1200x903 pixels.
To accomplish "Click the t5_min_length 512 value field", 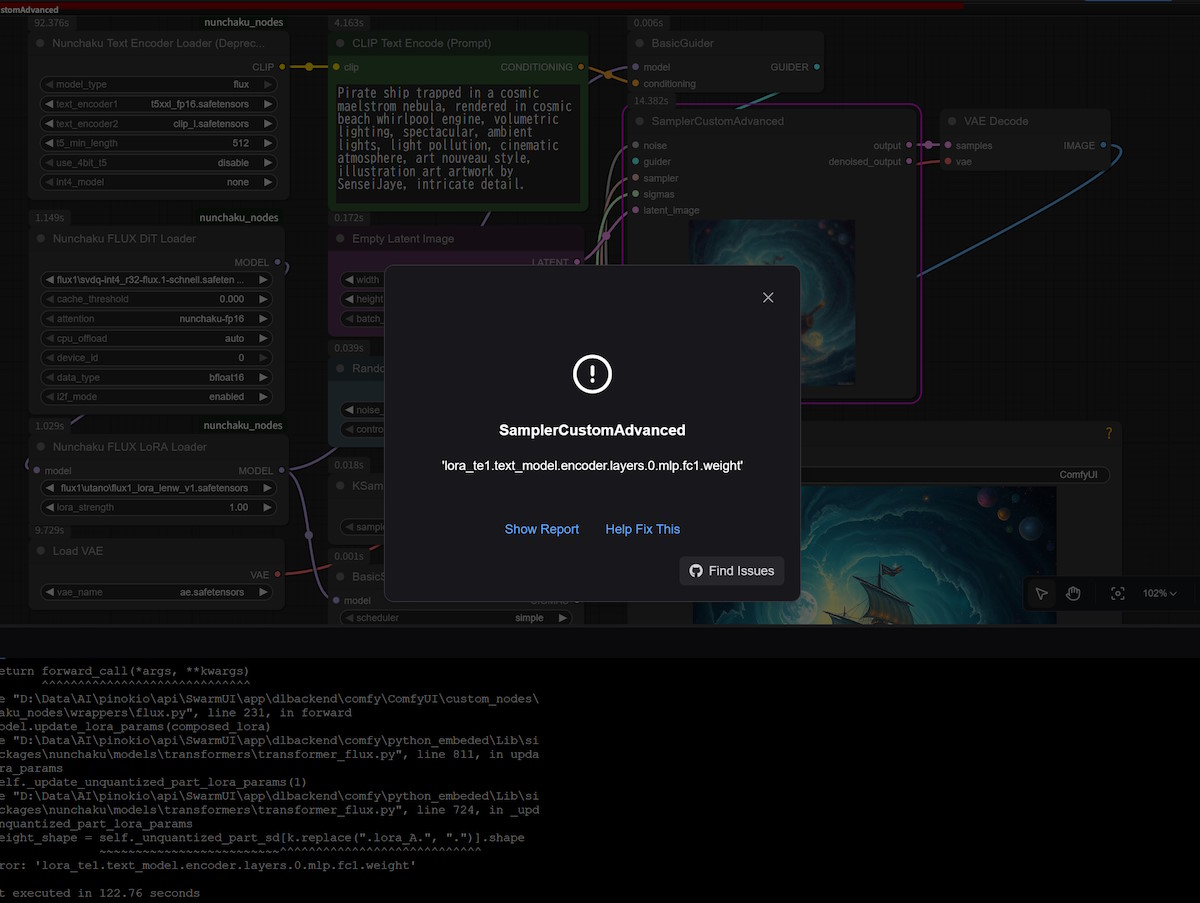I will [159, 143].
